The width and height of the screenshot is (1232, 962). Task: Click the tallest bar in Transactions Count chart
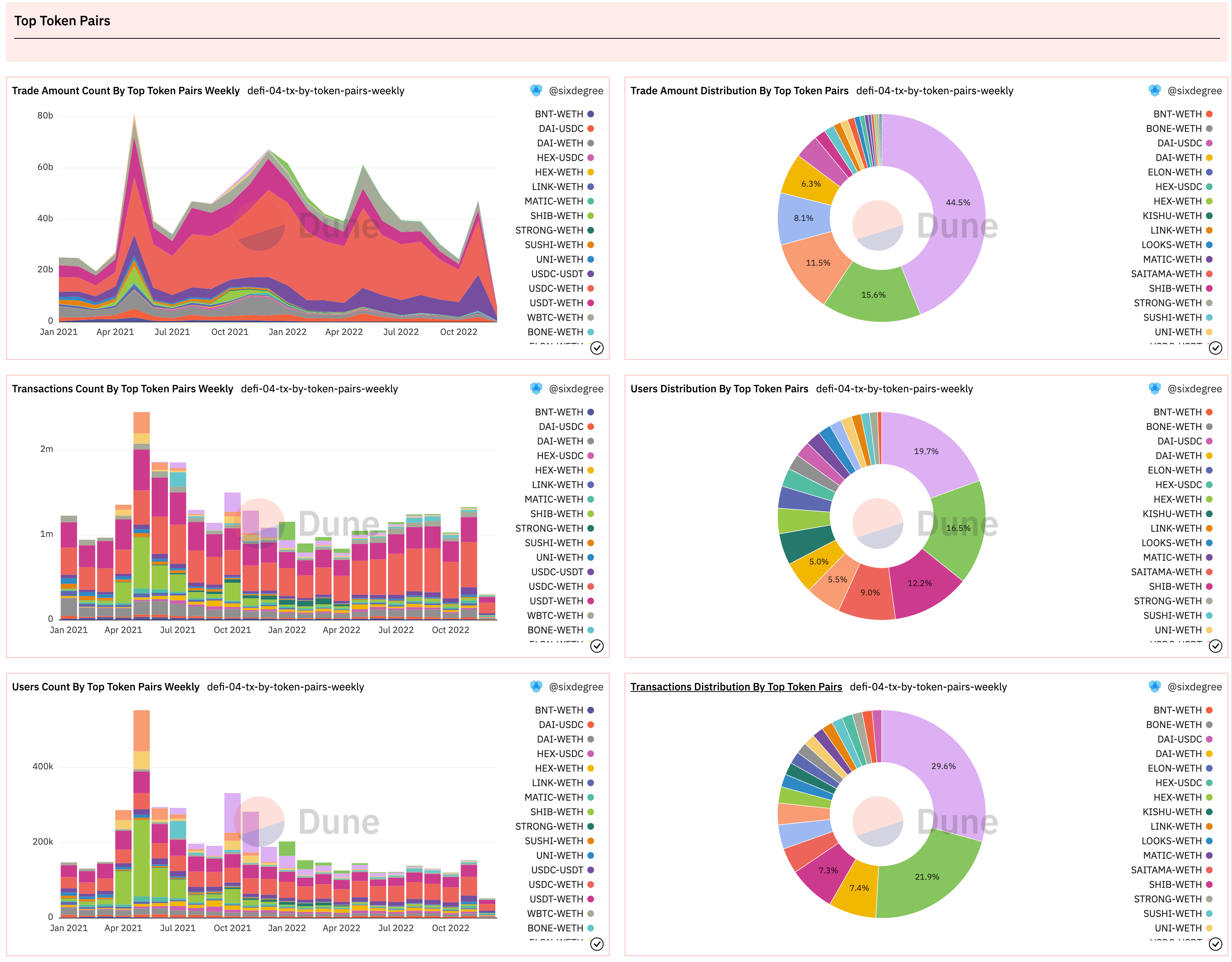[142, 515]
